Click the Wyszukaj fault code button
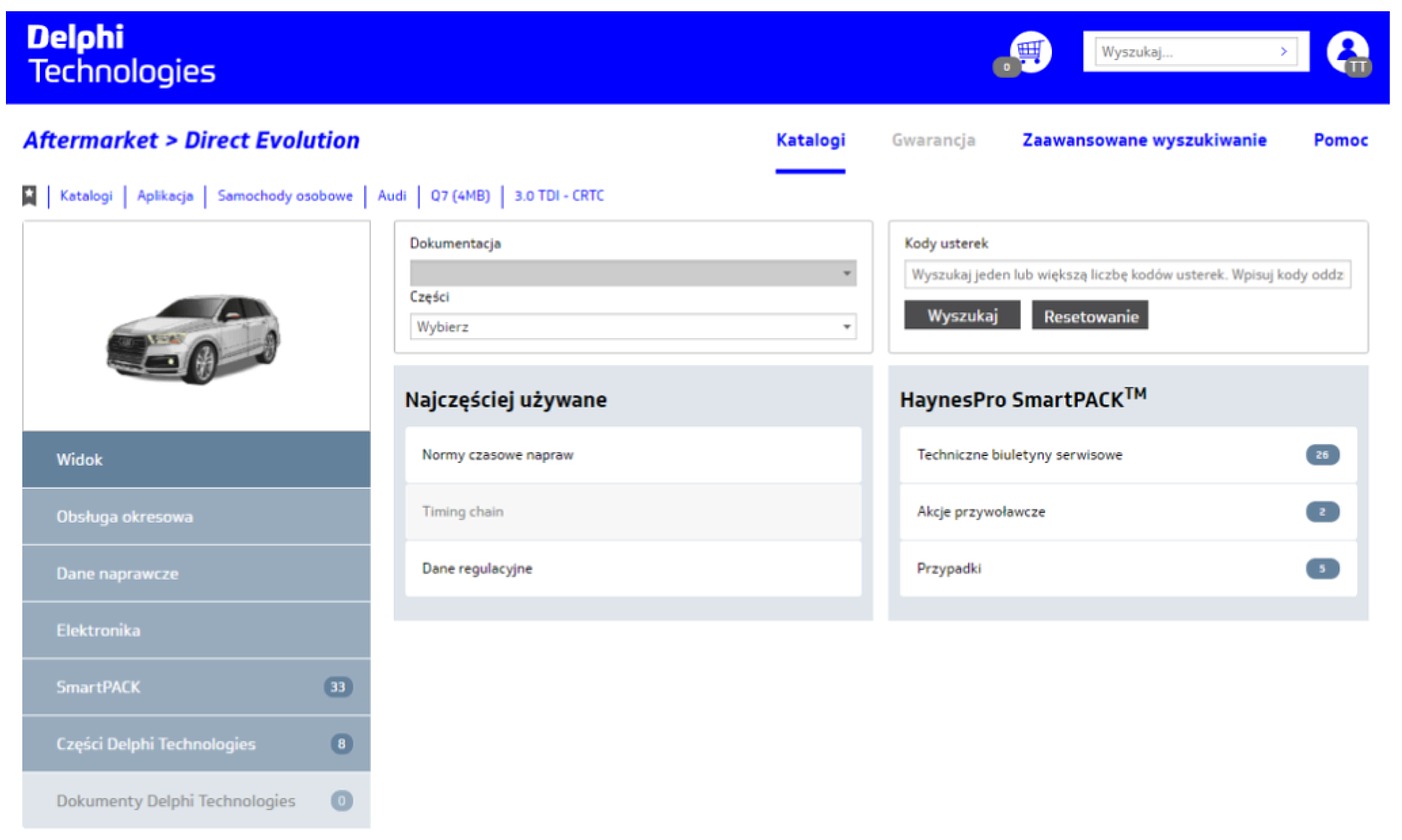 coord(964,315)
